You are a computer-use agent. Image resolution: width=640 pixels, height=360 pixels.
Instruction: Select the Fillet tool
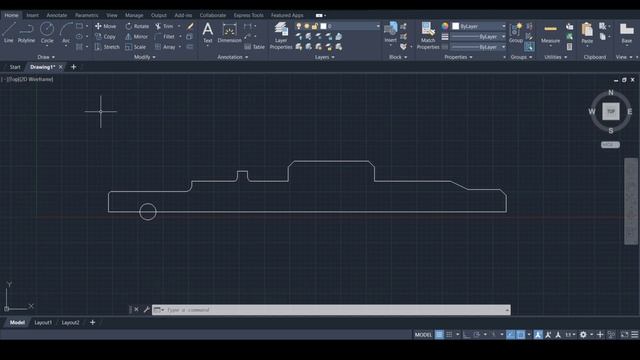164,36
